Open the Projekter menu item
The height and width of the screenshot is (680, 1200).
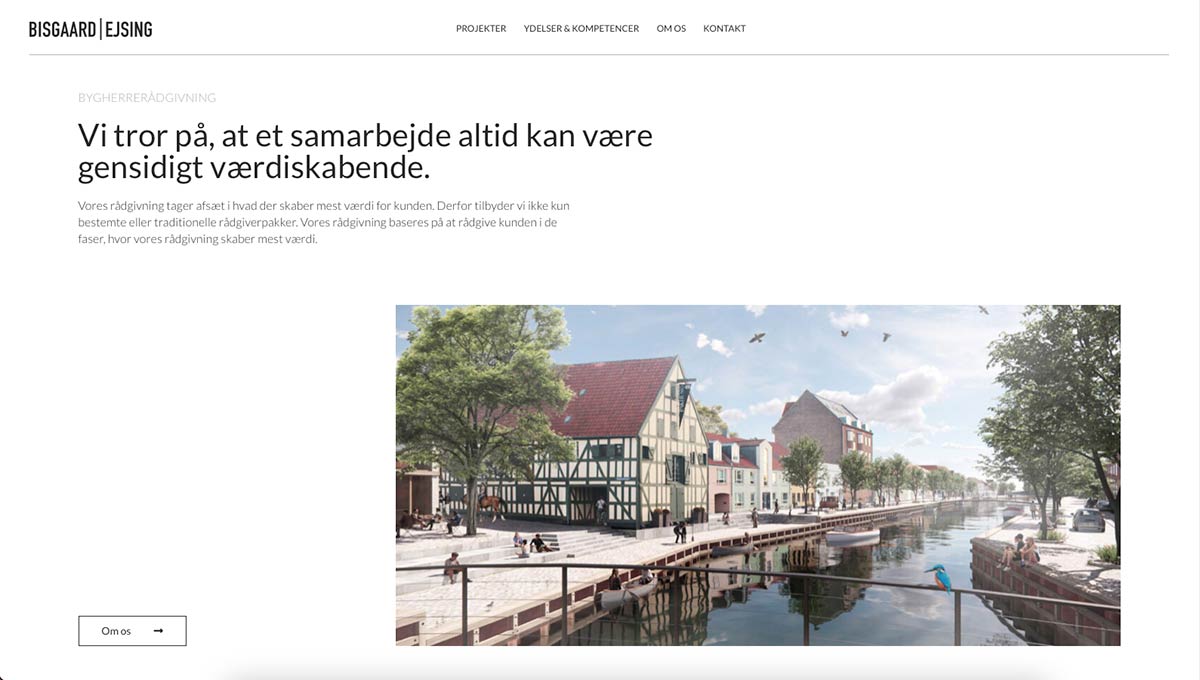pos(481,29)
